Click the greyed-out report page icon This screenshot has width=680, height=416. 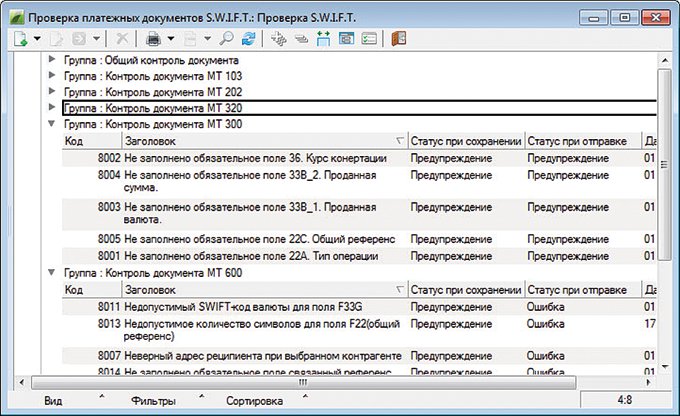190,39
